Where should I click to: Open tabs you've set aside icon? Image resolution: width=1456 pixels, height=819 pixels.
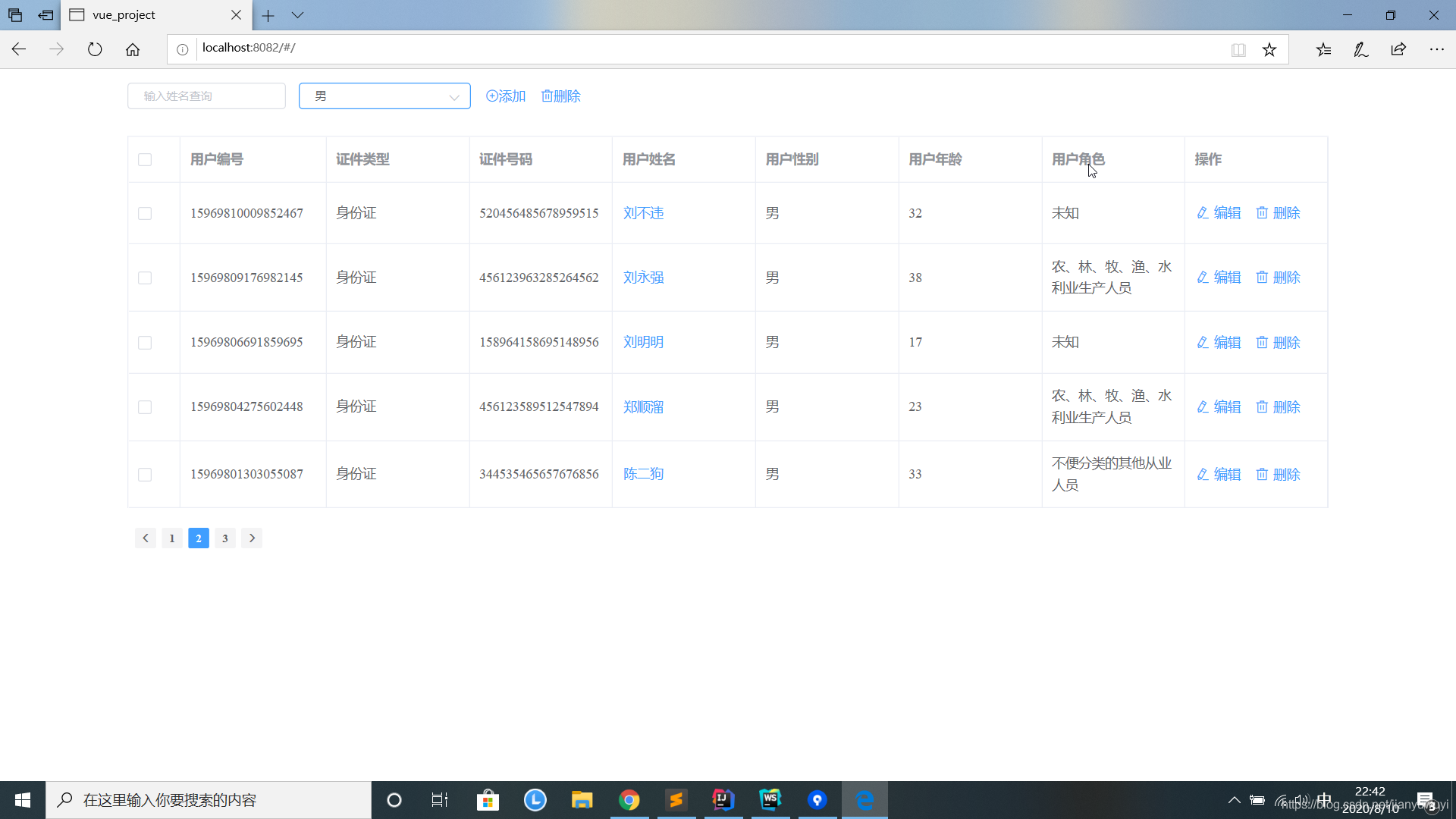point(15,15)
